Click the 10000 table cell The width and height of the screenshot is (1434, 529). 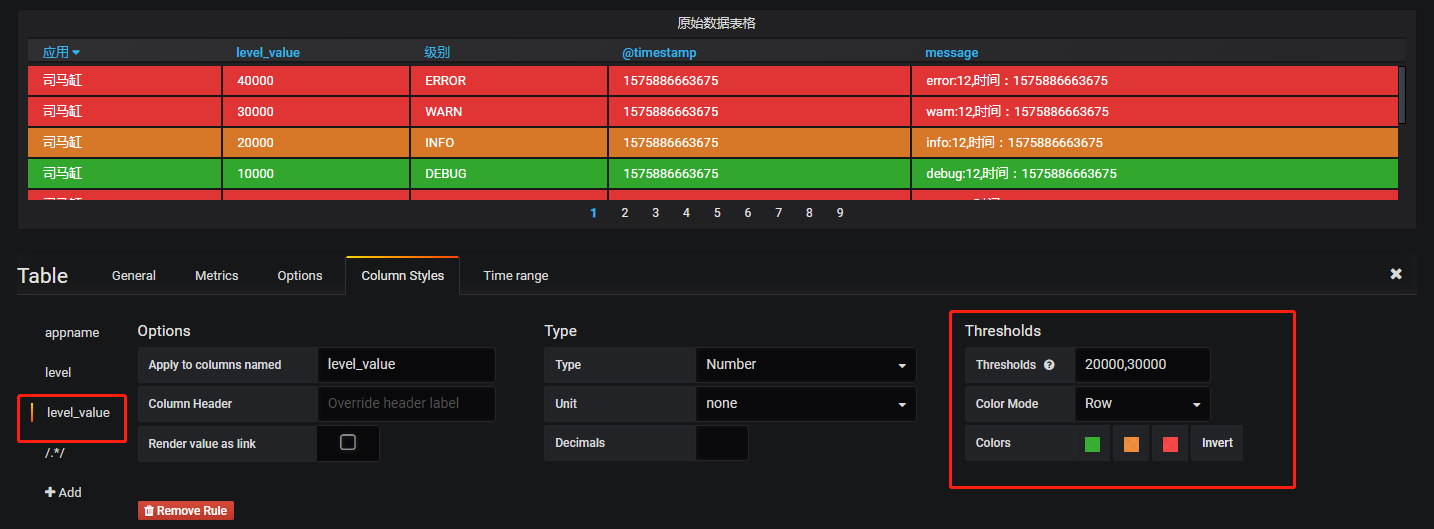[x=315, y=173]
